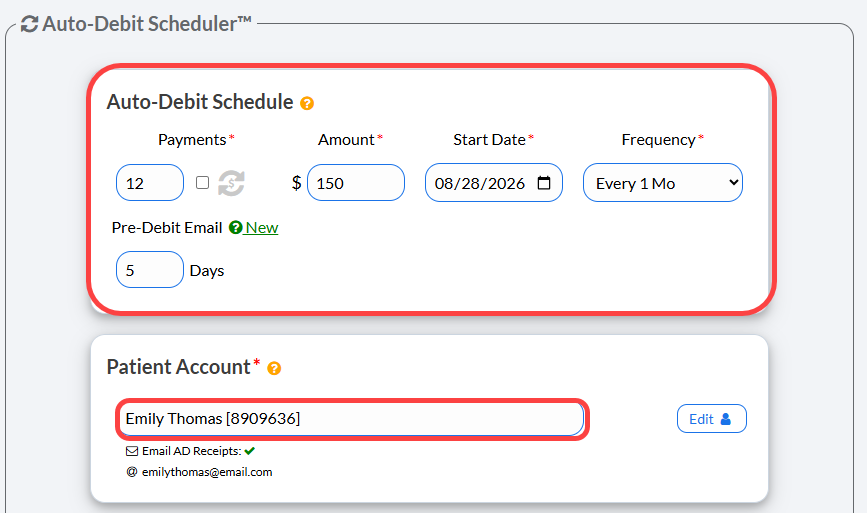Screen dimensions: 867x513
Task: Click green help icon near Pre-Debit Email
Action: pos(236,227)
